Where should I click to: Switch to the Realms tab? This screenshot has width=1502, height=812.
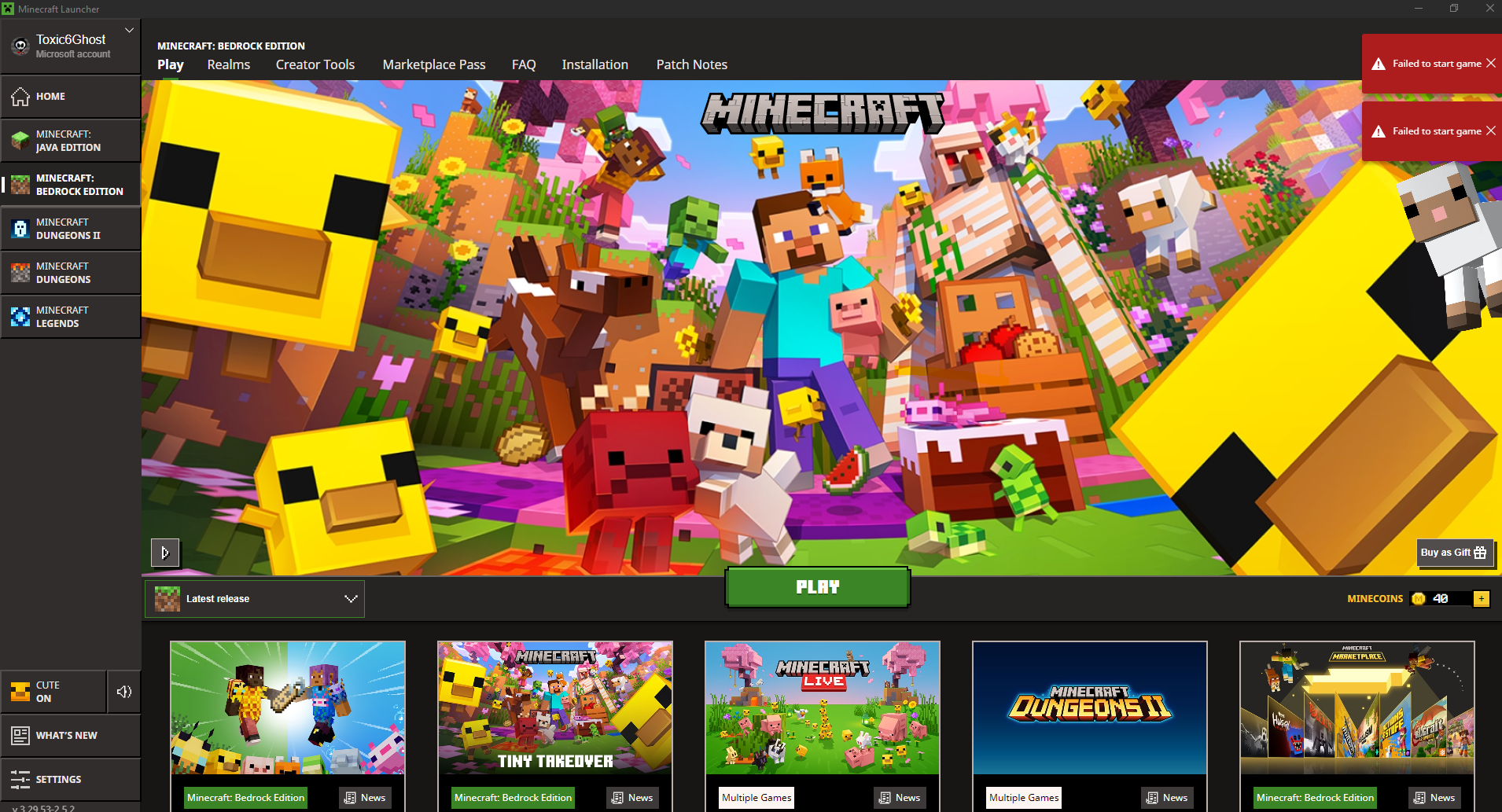[229, 64]
